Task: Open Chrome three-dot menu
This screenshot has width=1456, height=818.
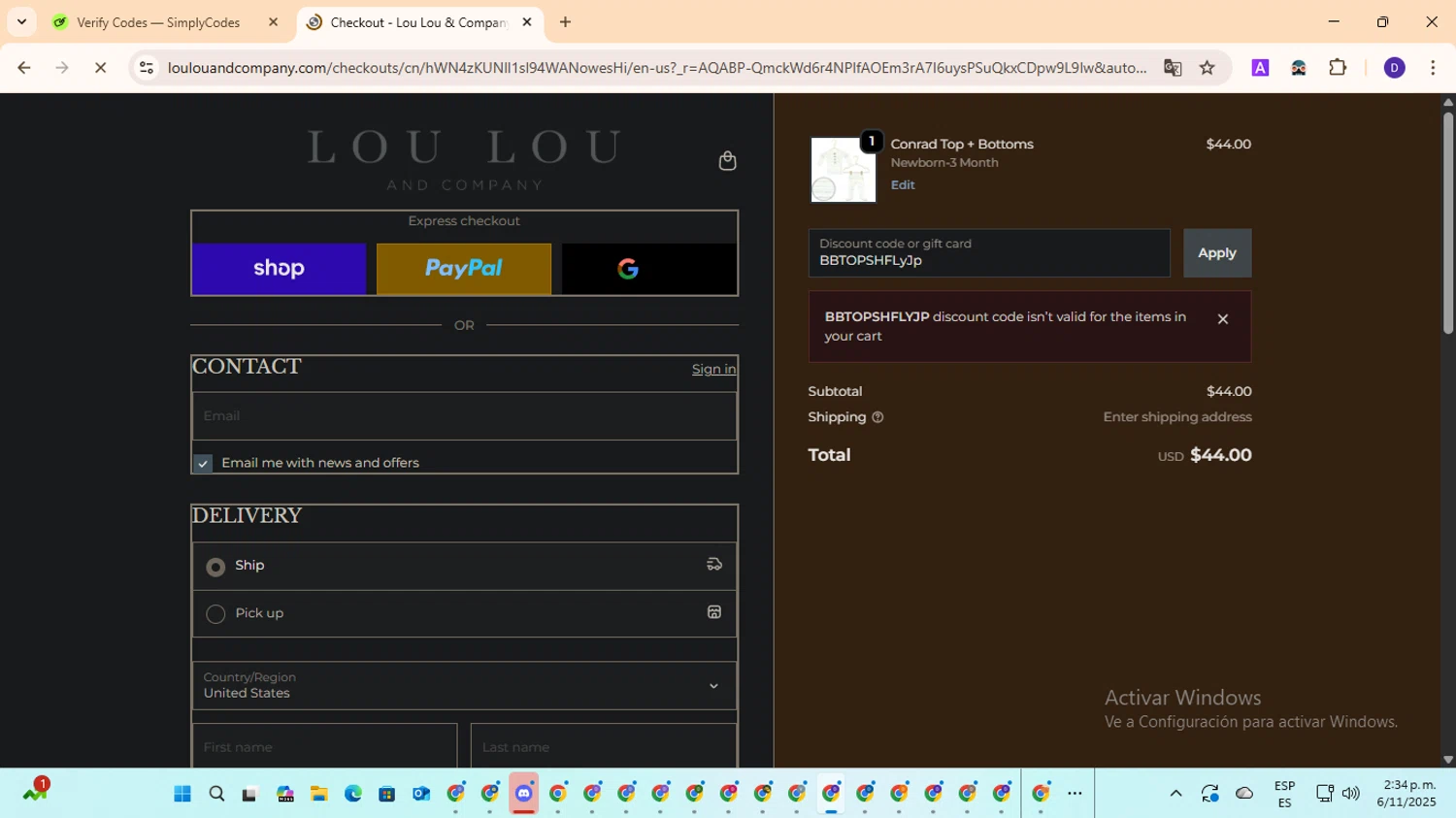Action: pyautogui.click(x=1433, y=68)
